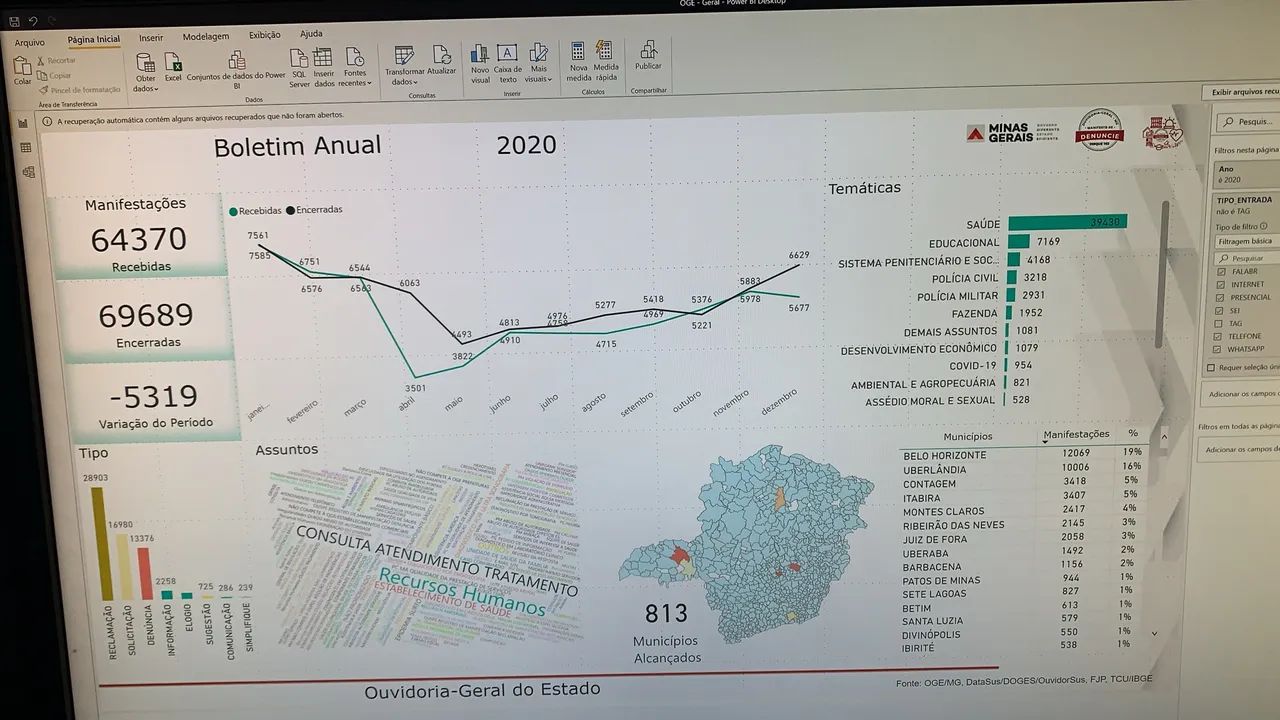Open Obter dados dropdown

tap(146, 70)
